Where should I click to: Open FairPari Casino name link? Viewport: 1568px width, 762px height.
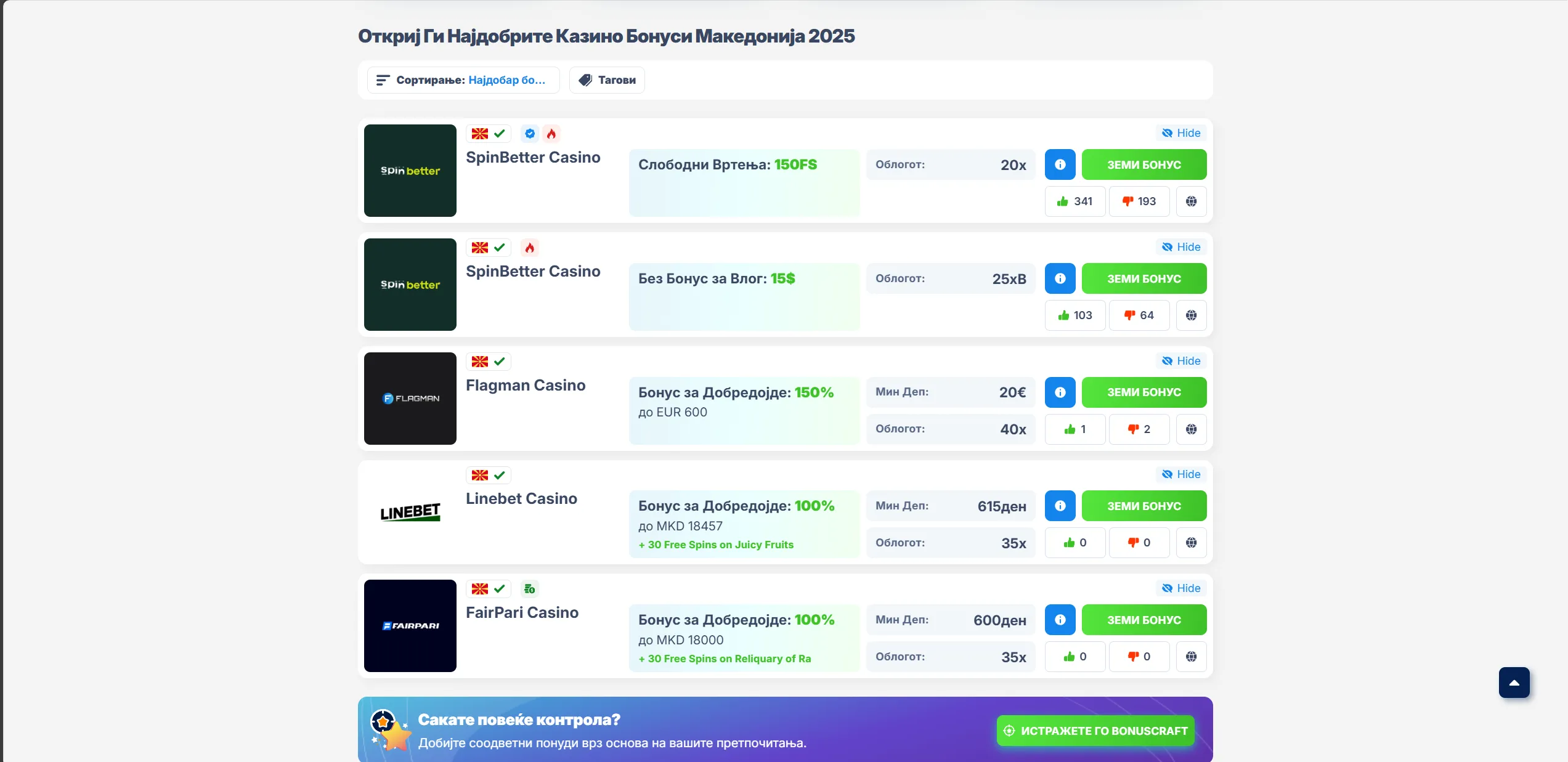pyautogui.click(x=522, y=612)
